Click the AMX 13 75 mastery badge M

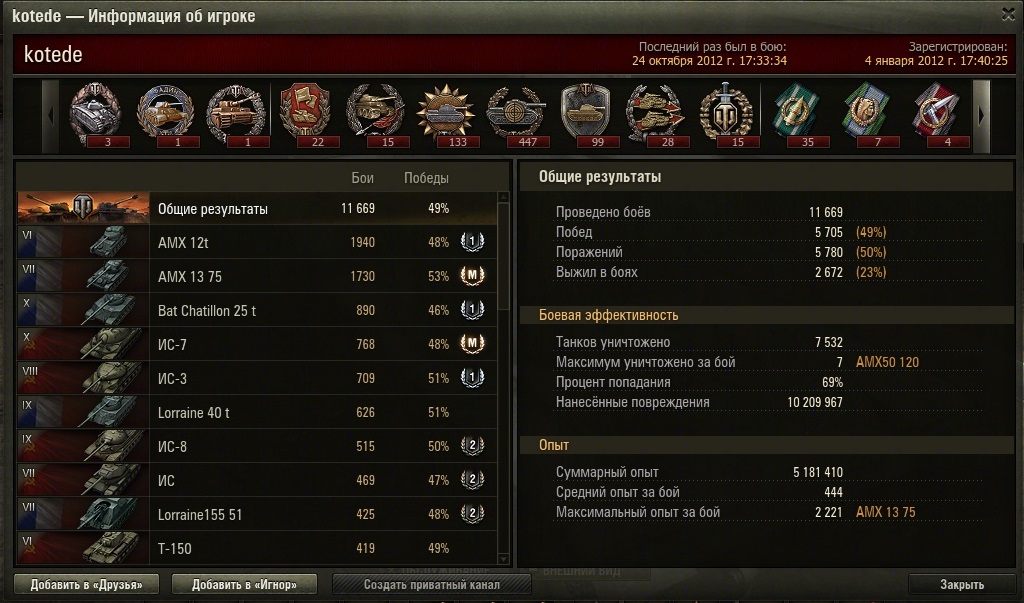(472, 276)
